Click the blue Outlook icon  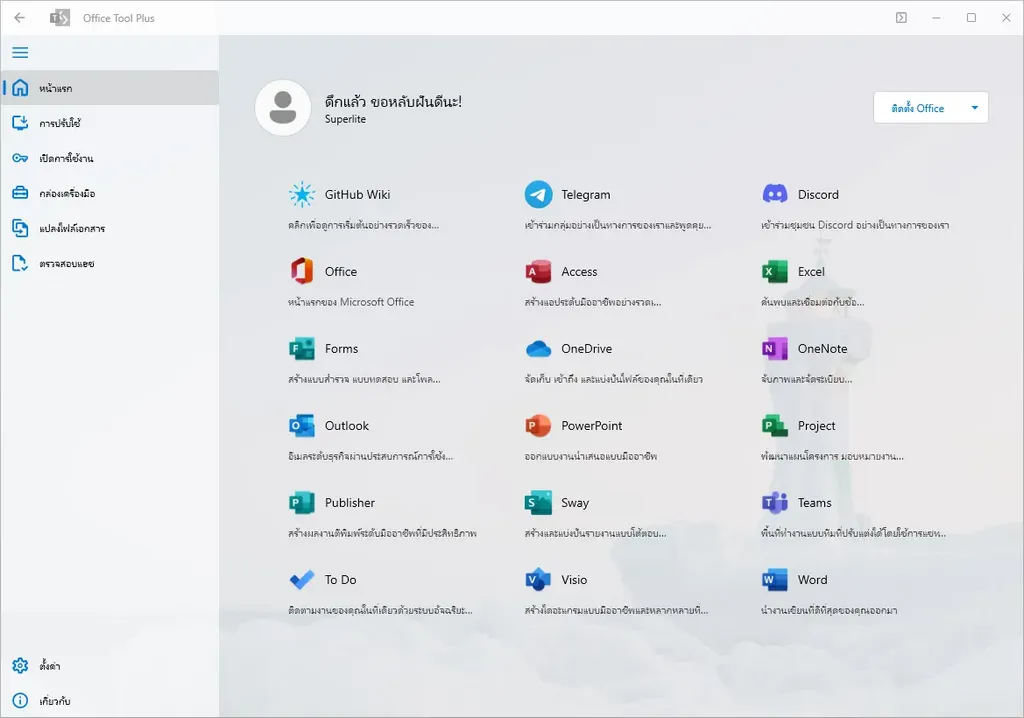(x=302, y=425)
